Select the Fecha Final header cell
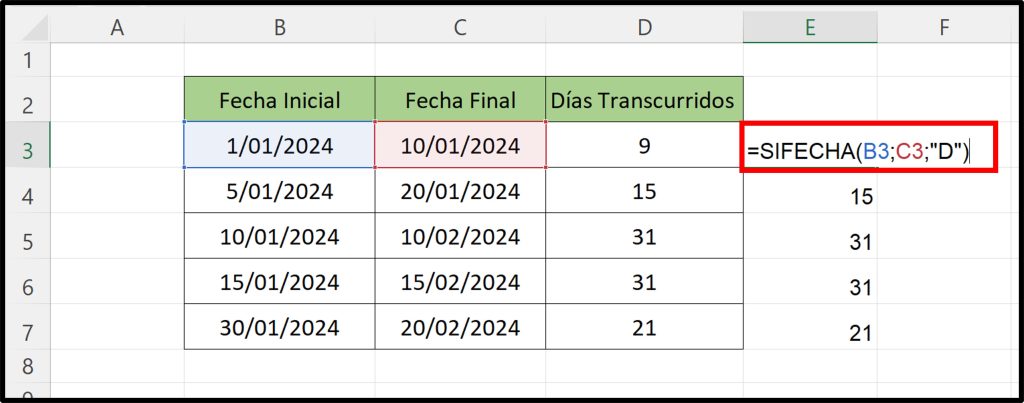This screenshot has height=403, width=1024. [460, 100]
